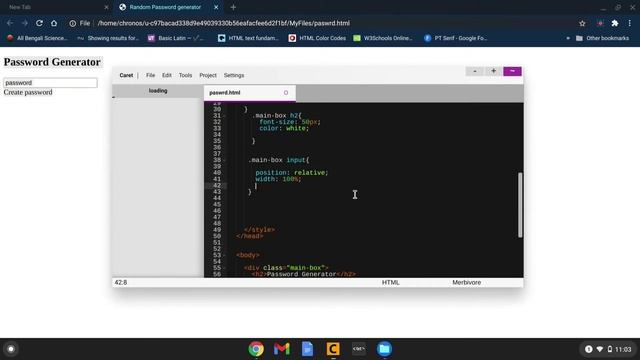Screen dimensions: 640x360
Task: Click Caret plus window button
Action: (493, 71)
